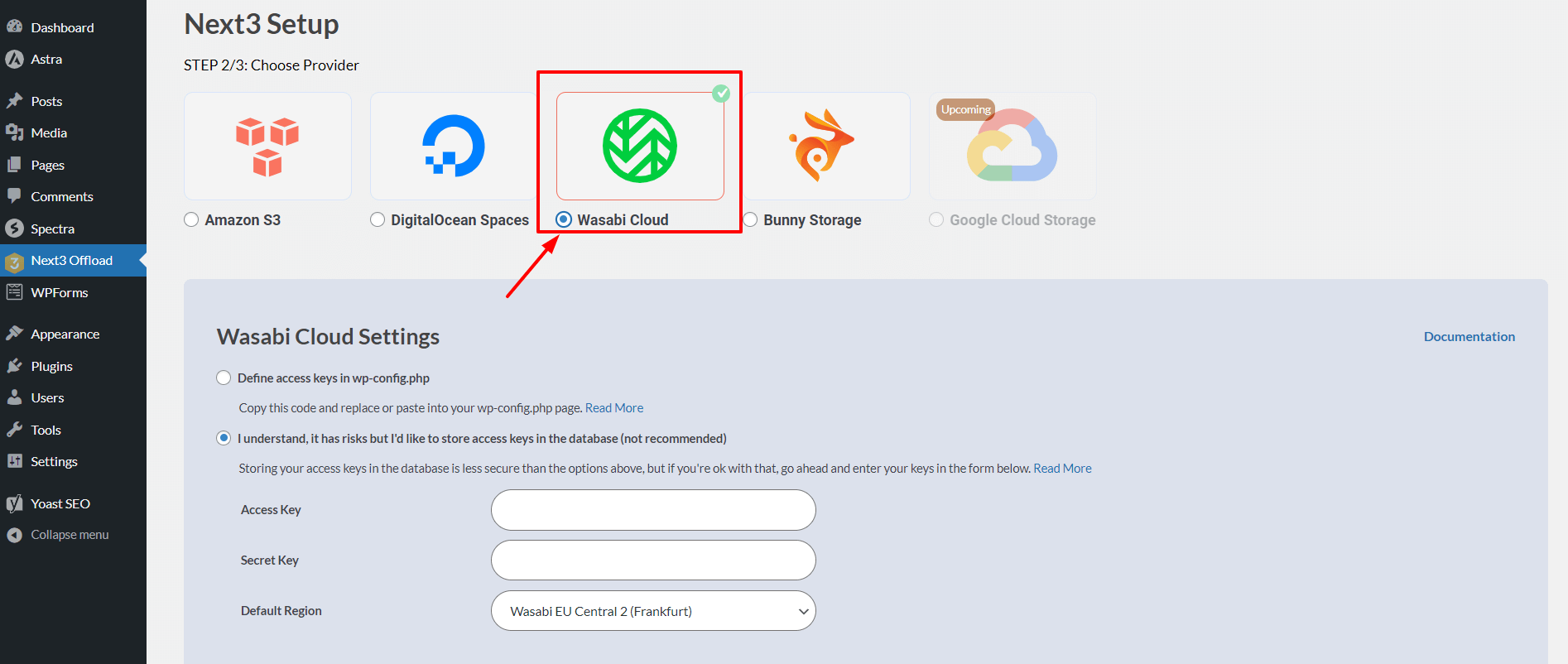Click the Next3 Offload badge icon
This screenshot has width=1568, height=664.
click(14, 262)
